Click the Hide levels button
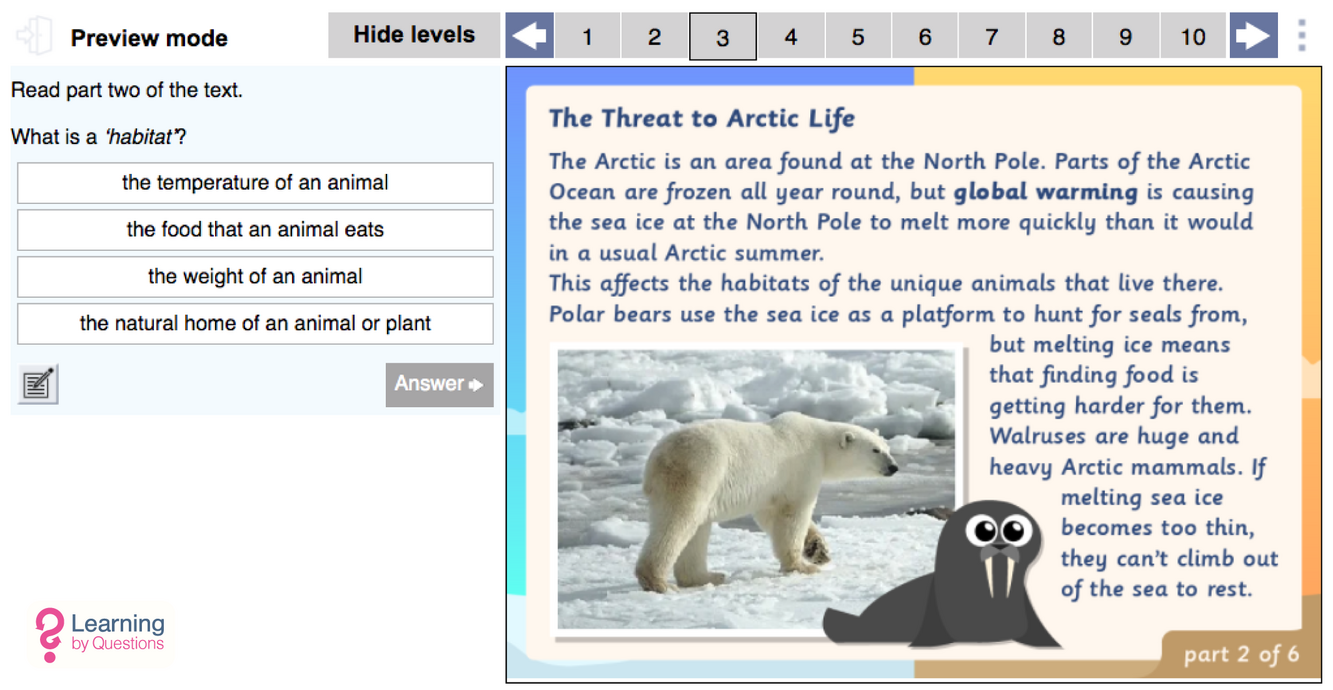 (x=414, y=36)
